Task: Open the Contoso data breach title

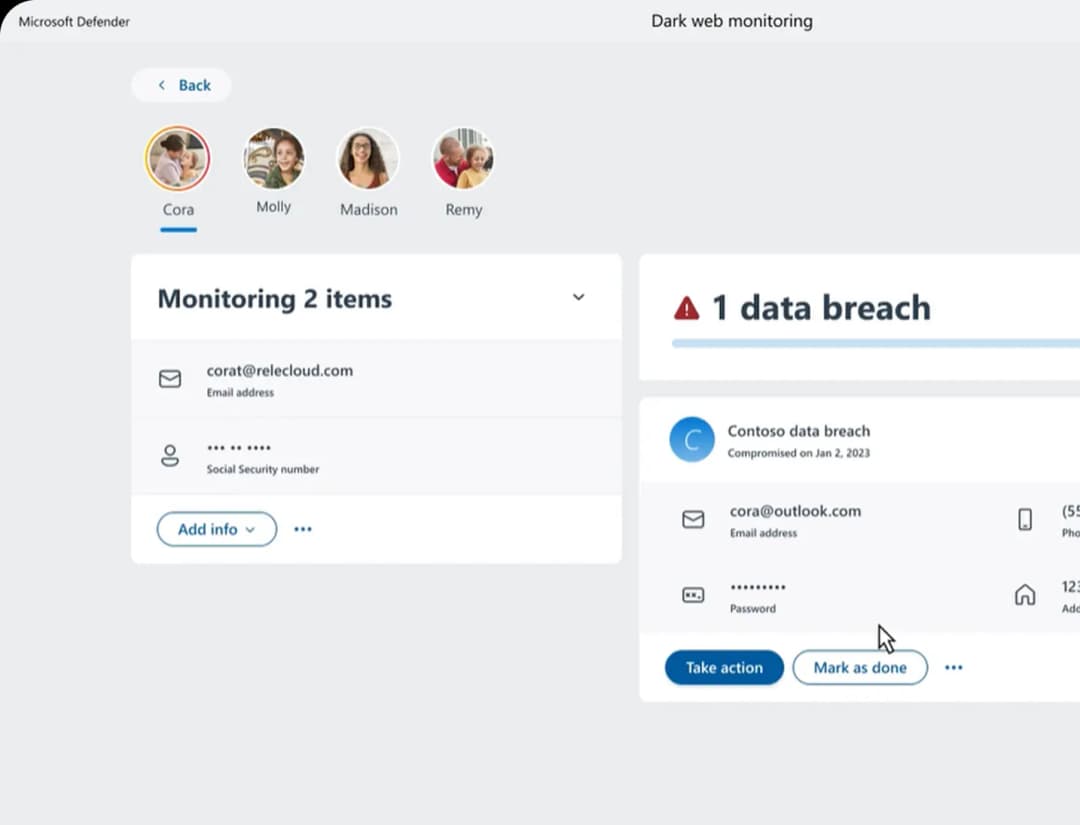Action: pos(799,431)
